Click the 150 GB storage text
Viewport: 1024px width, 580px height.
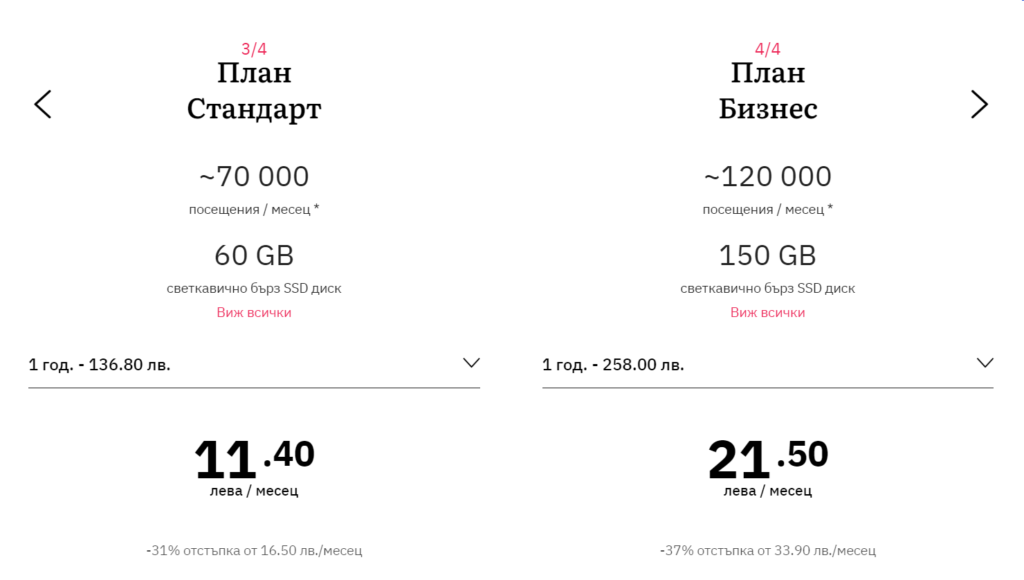[x=768, y=256]
